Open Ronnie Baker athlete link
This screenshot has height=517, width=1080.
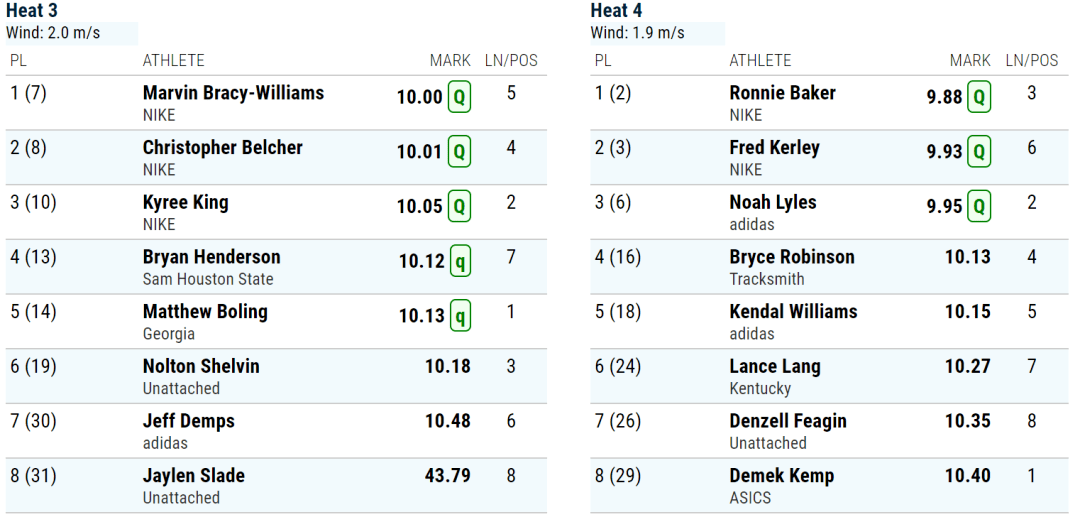pos(782,93)
